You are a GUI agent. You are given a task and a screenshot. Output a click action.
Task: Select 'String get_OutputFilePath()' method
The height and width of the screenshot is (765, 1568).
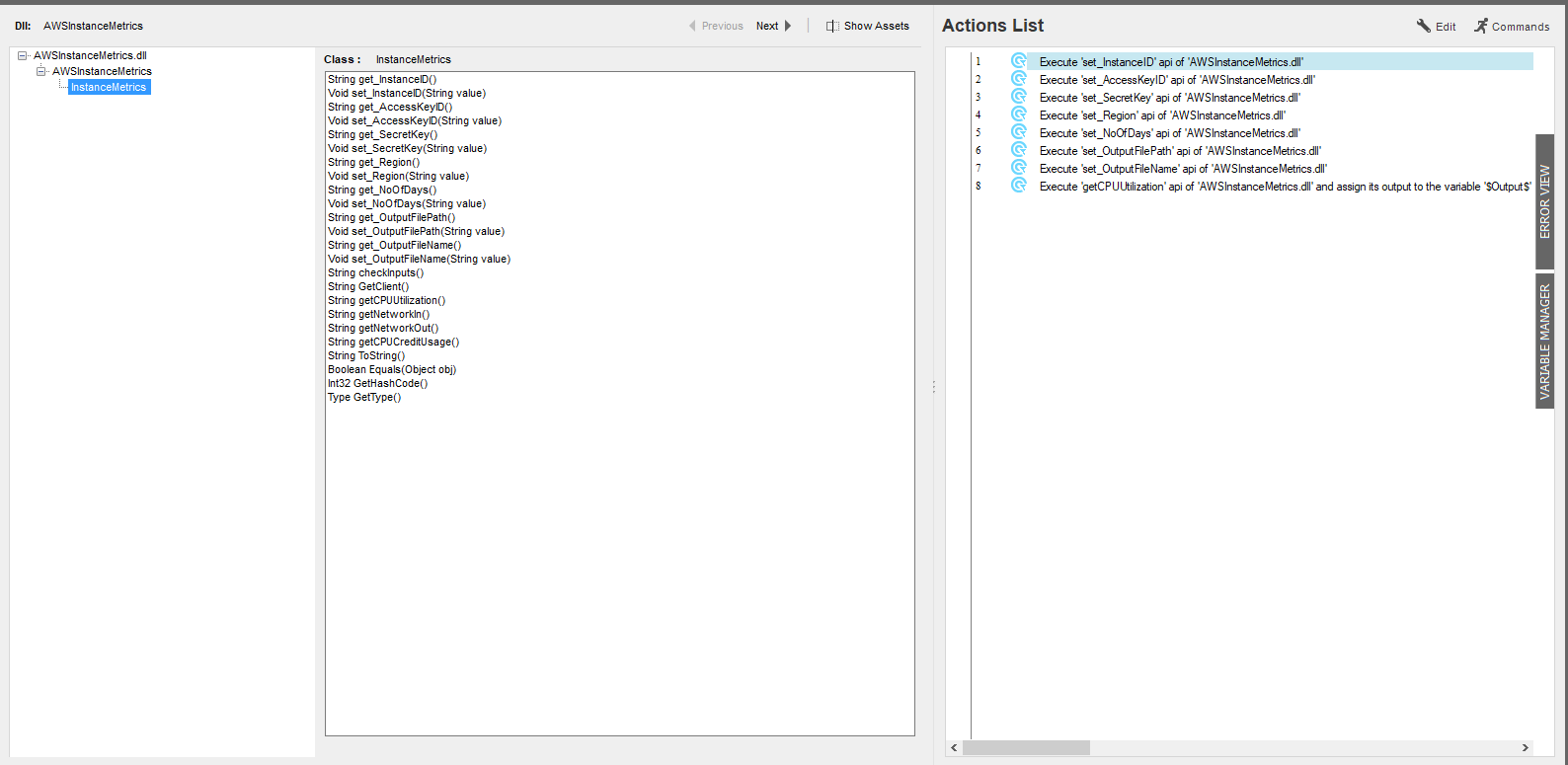click(392, 217)
